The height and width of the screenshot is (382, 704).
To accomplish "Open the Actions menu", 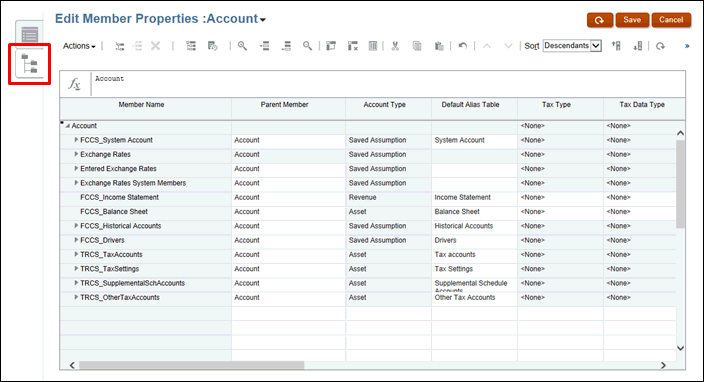I will 79,46.
